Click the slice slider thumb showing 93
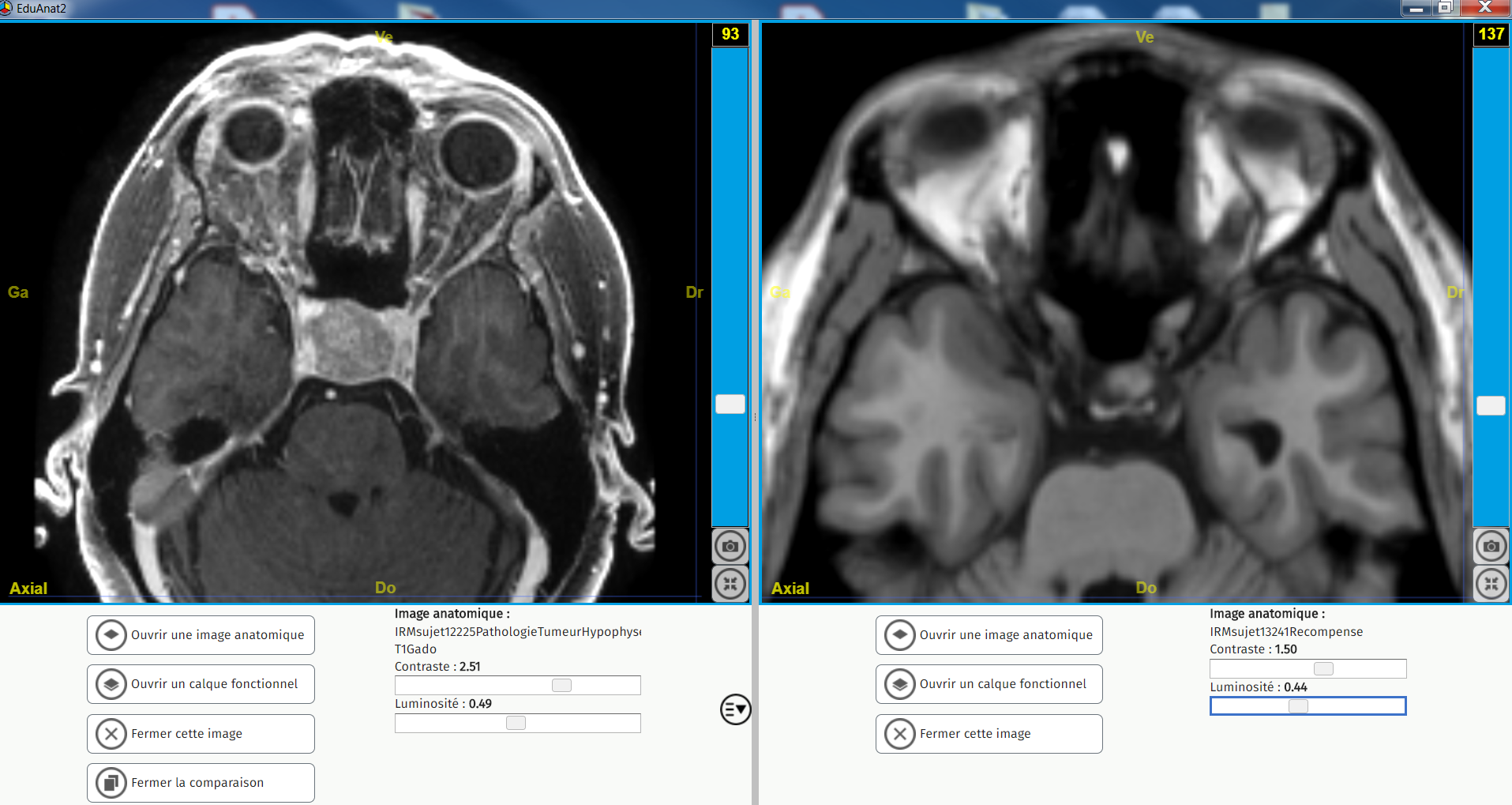 pyautogui.click(x=730, y=404)
